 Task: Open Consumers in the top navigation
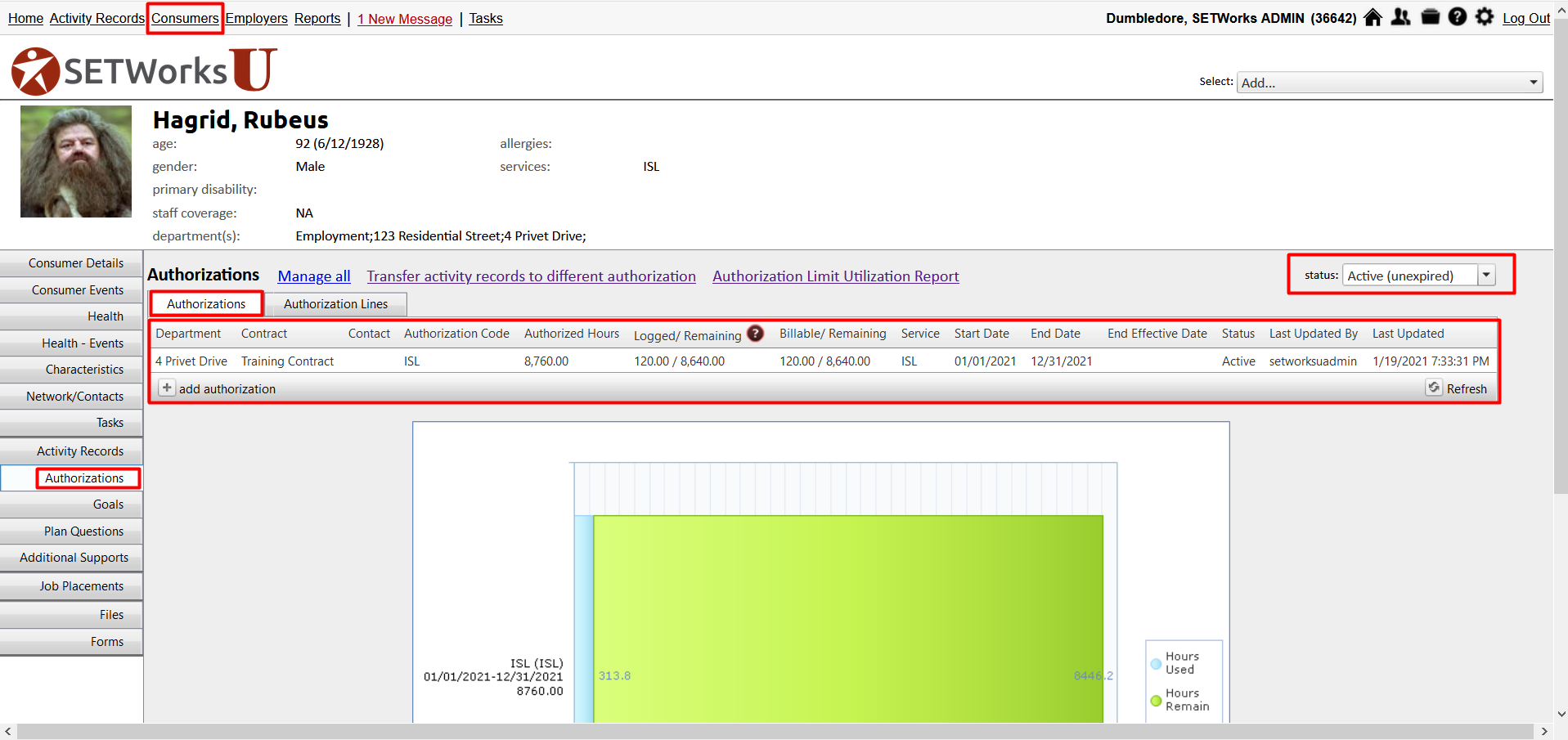click(x=185, y=18)
